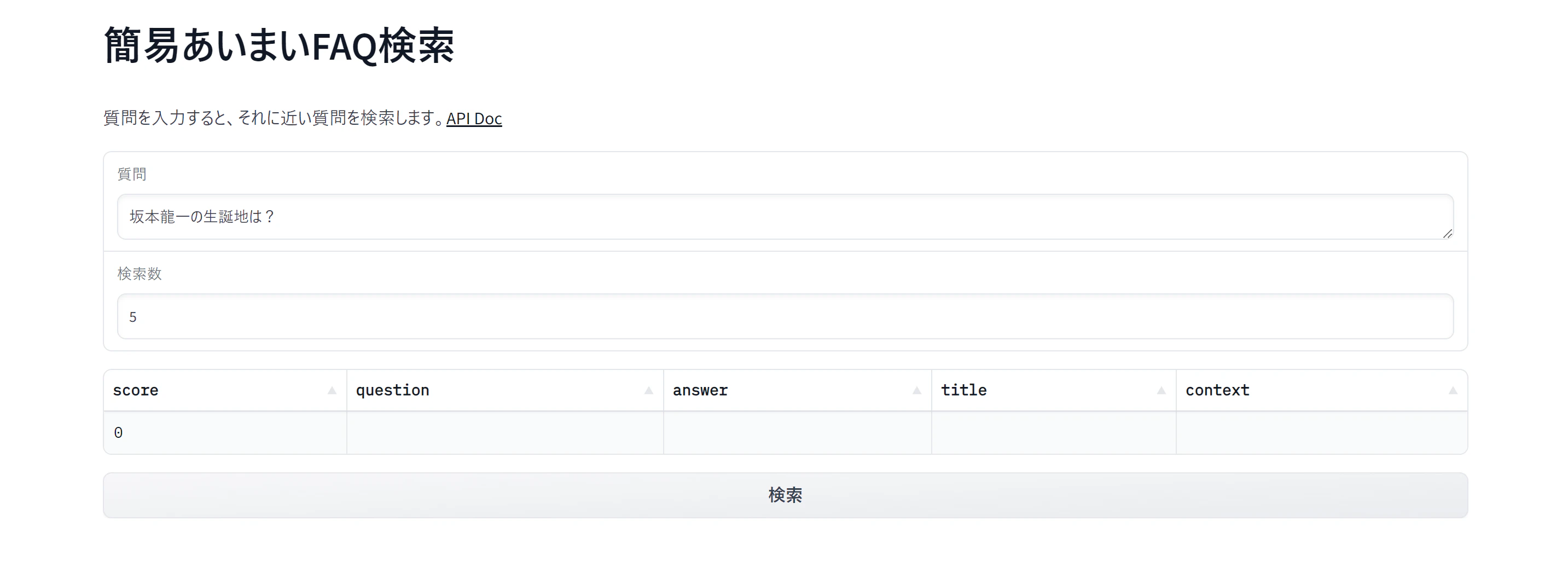Click the 検索数 field label
1568x561 pixels.
(140, 274)
